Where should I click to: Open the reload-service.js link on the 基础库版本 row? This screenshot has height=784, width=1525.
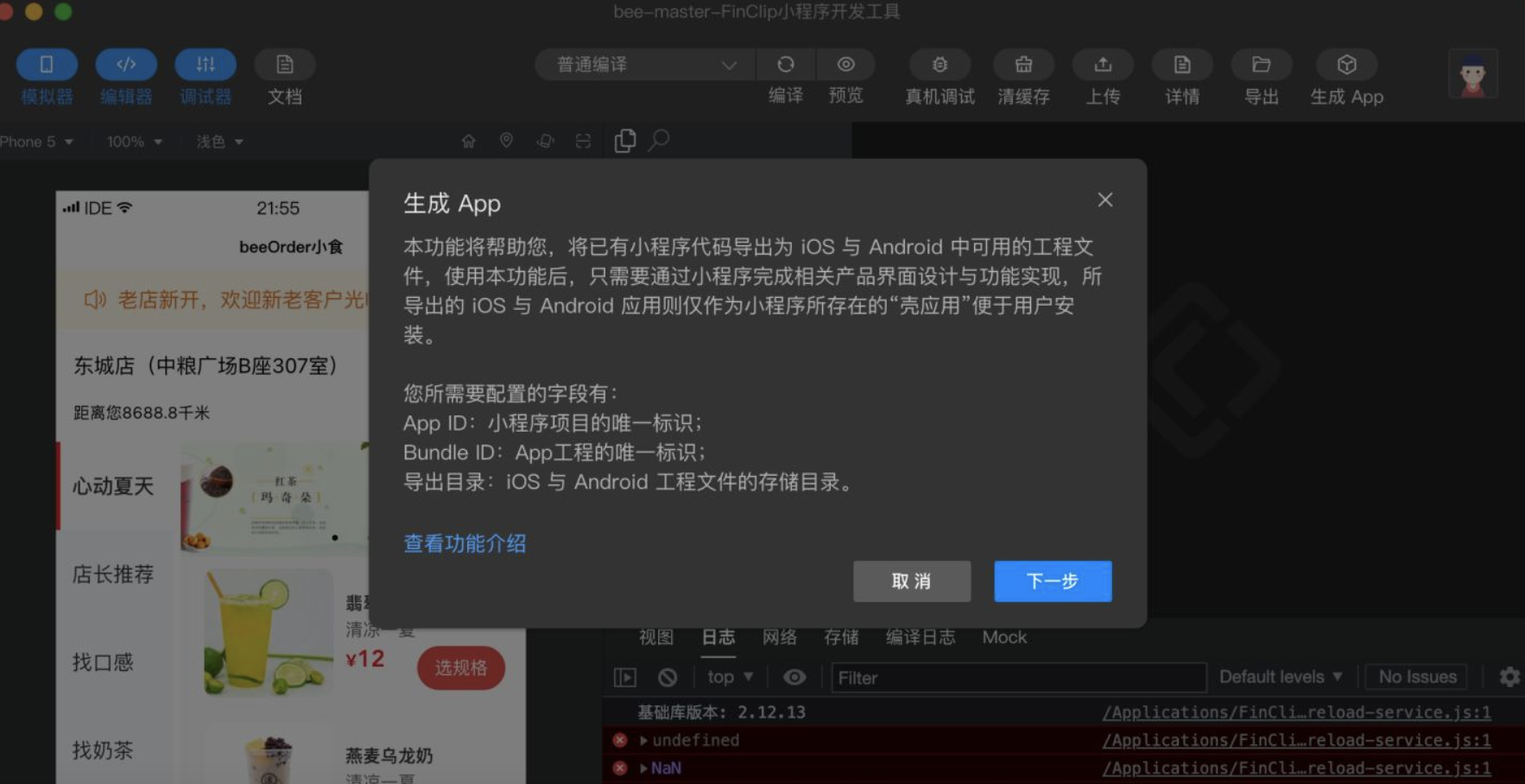1296,712
